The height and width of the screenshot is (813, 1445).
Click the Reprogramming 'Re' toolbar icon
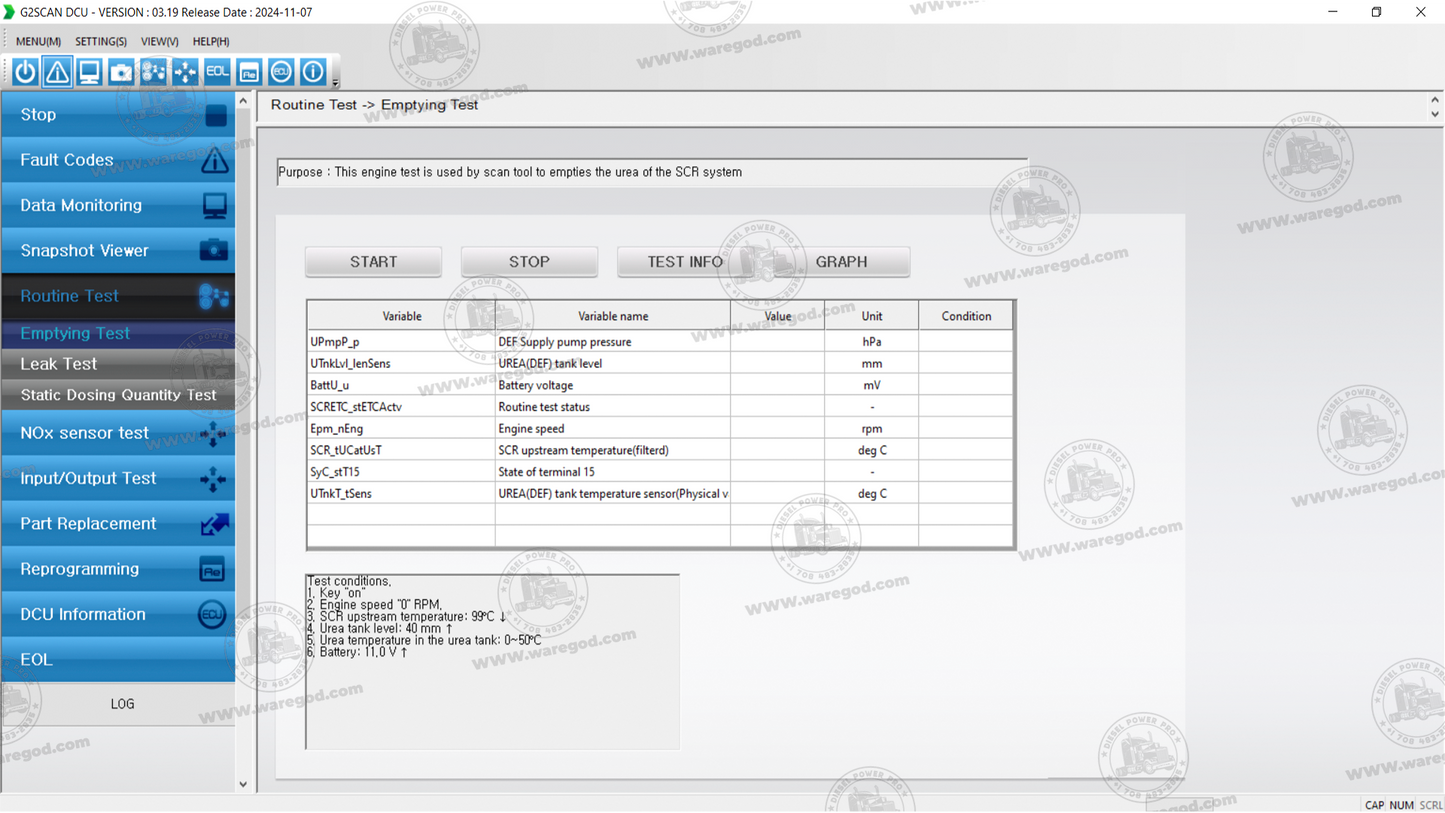tap(248, 71)
